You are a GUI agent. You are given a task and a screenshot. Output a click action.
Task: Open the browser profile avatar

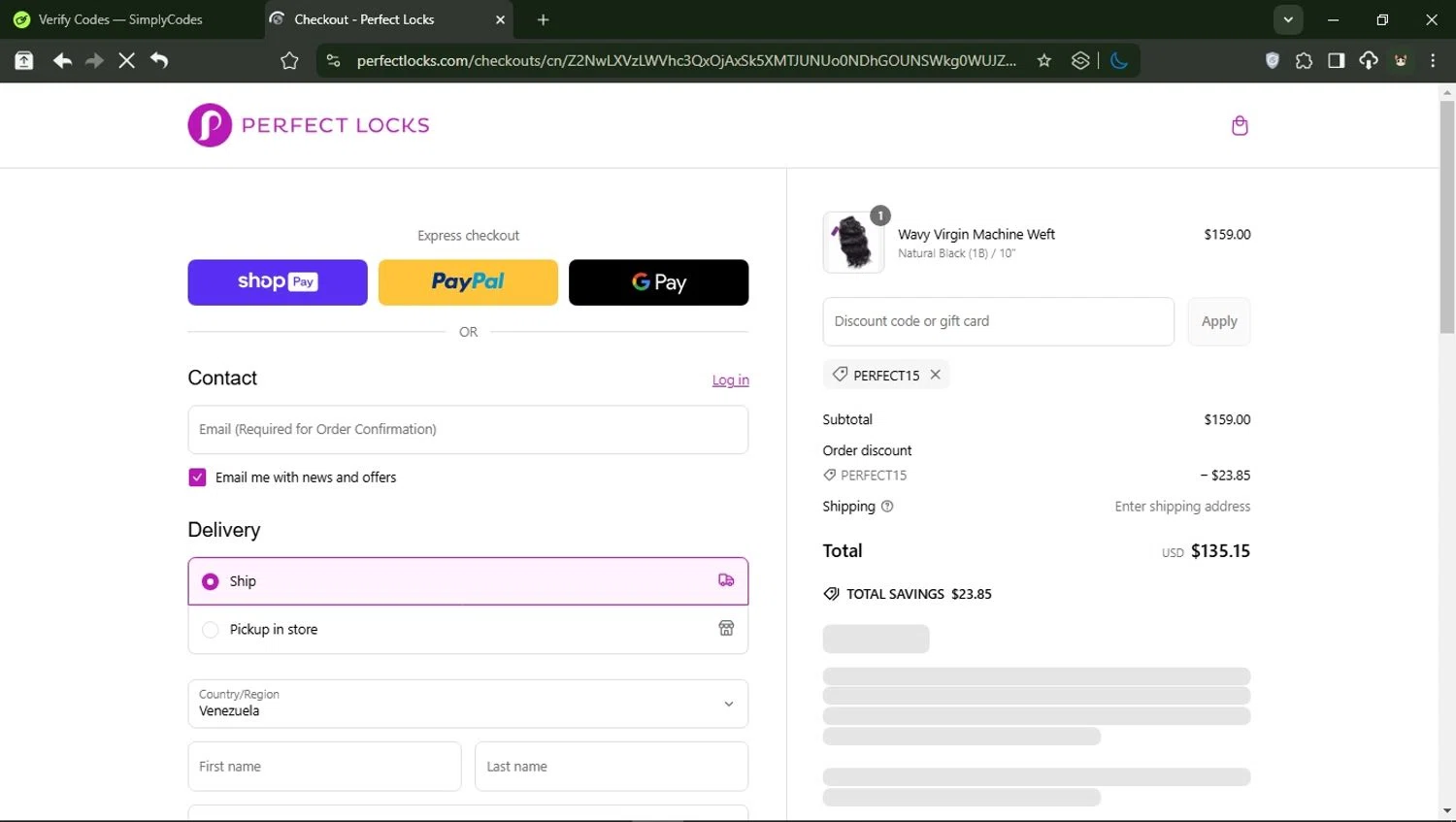coord(1401,60)
